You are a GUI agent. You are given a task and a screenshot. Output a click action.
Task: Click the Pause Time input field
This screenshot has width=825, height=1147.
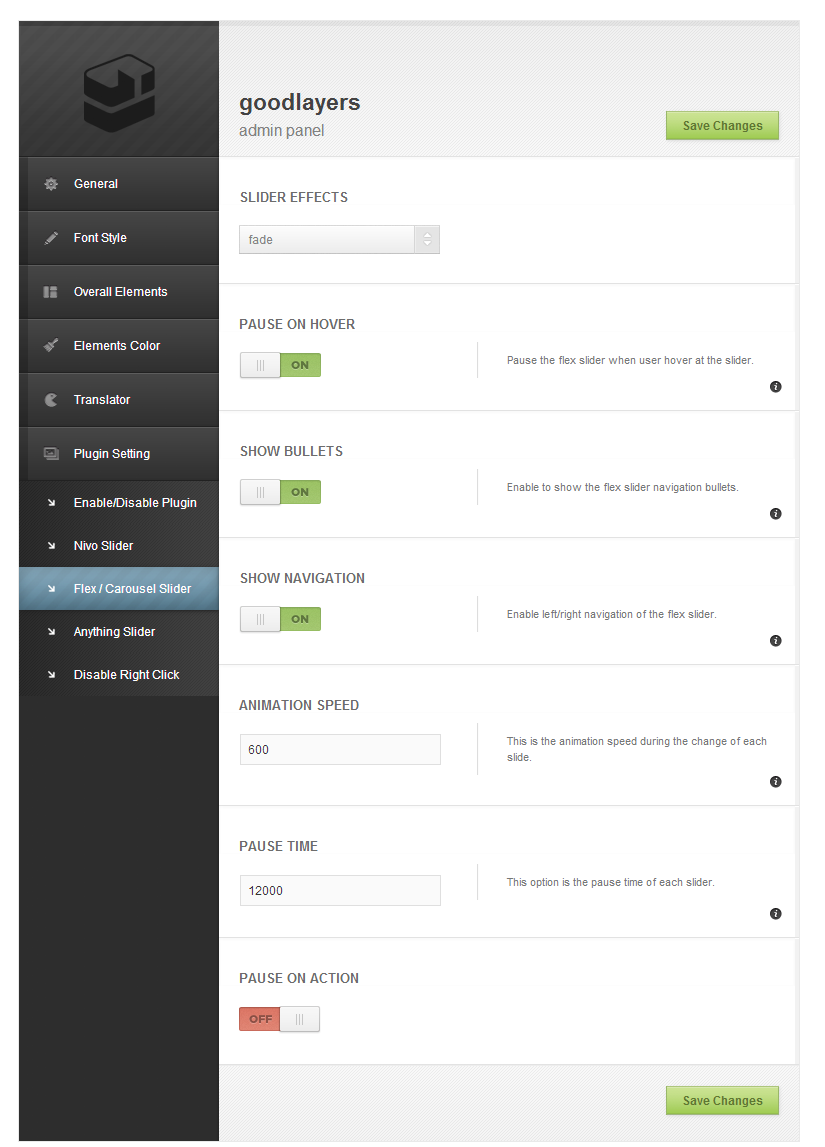340,890
